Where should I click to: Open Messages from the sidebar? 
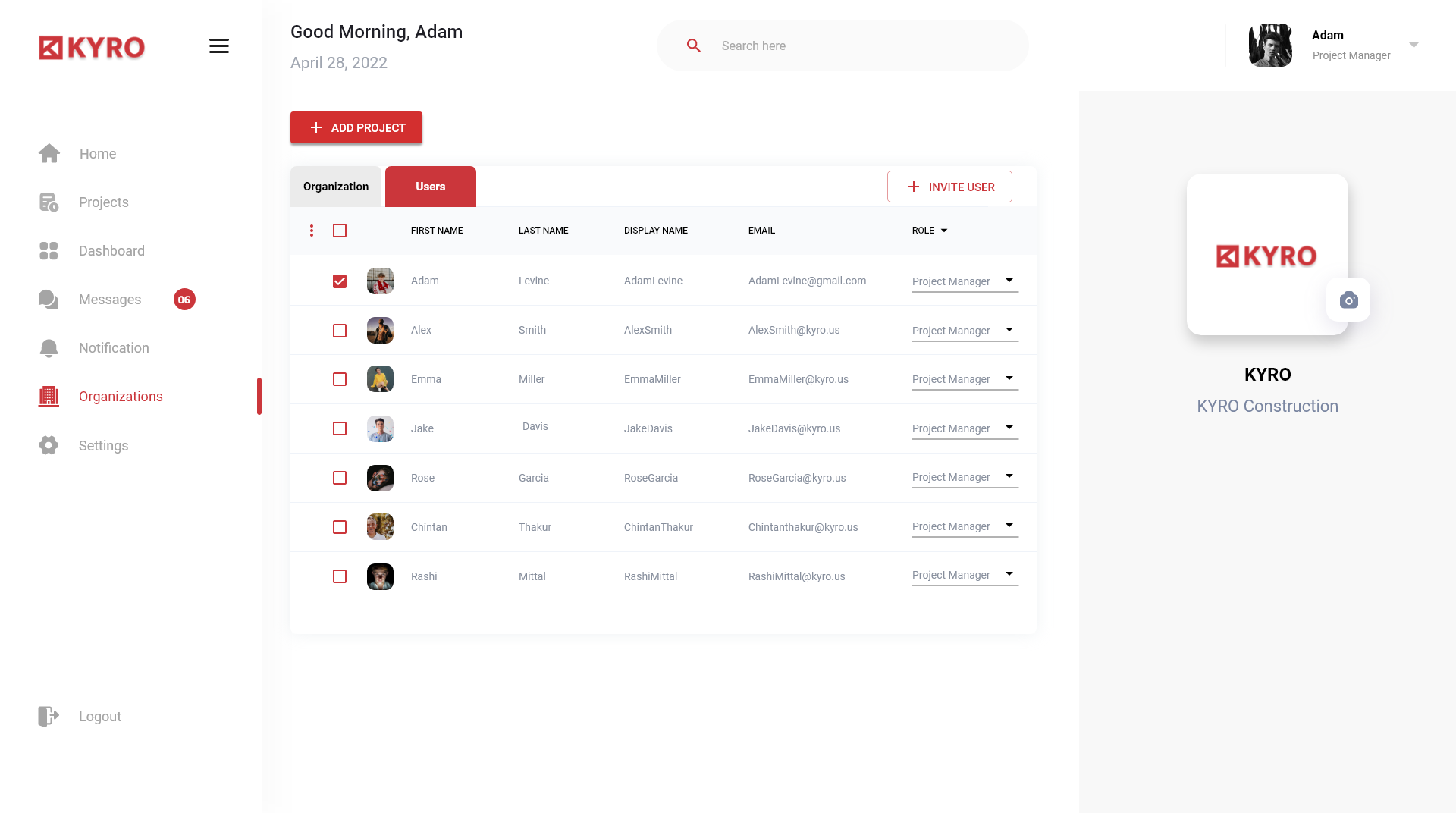tap(110, 300)
